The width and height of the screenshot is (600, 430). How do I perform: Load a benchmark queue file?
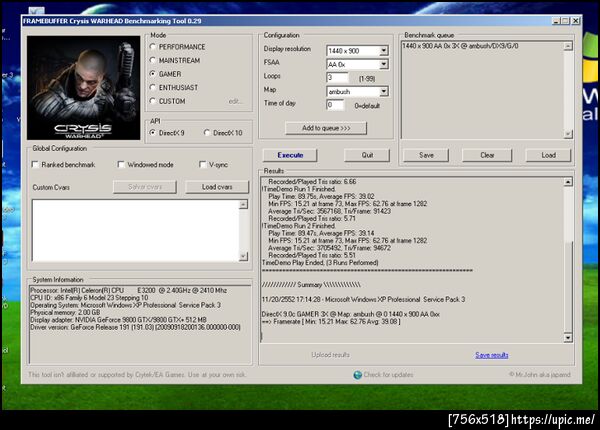click(x=548, y=155)
